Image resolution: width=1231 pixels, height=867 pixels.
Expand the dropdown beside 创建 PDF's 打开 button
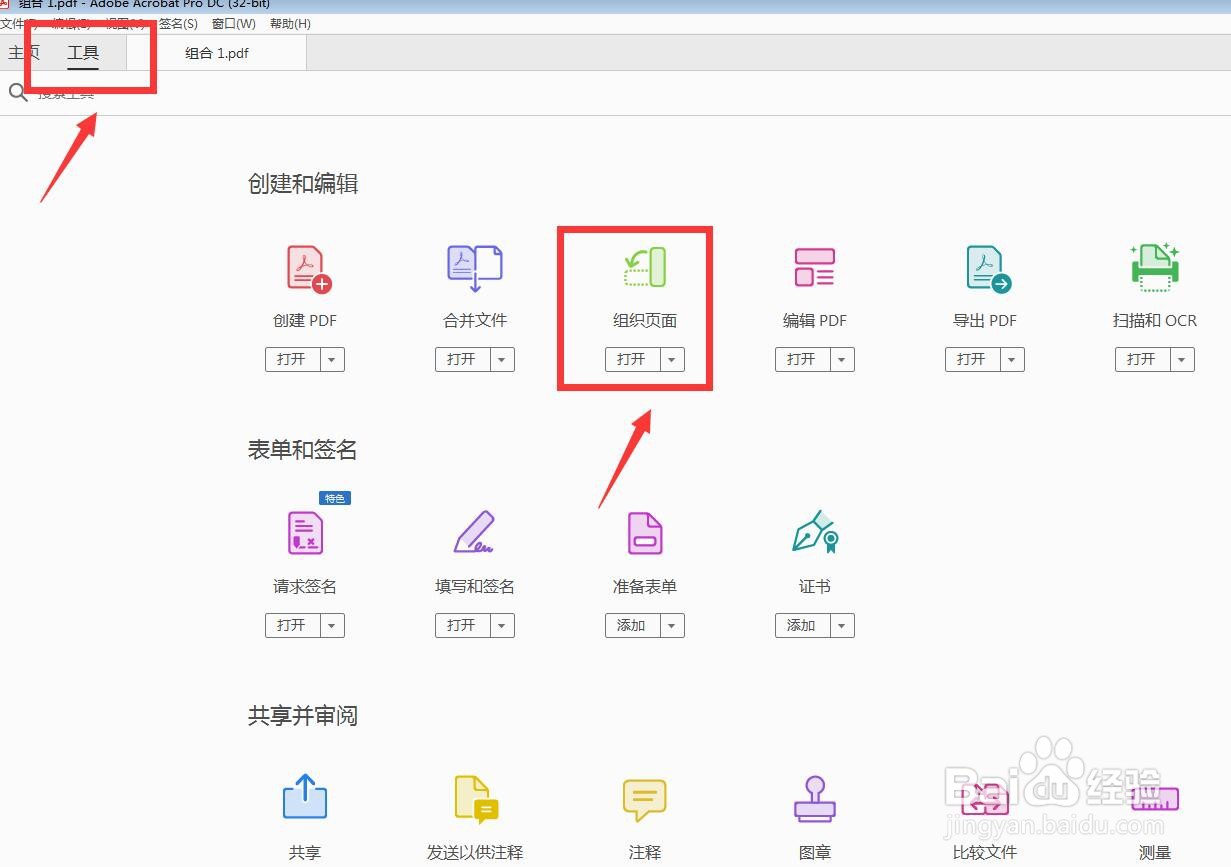(x=332, y=359)
